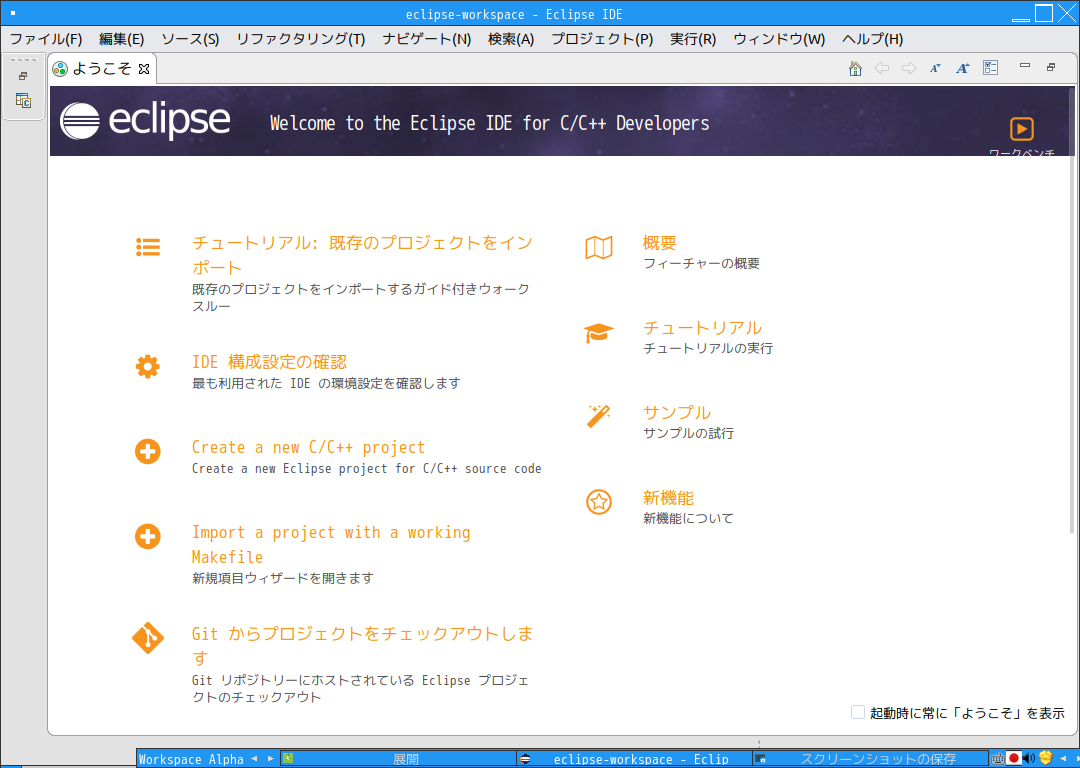The image size is (1080, 768).
Task: Click the サンプルの試行 description text
Action: pos(688,433)
